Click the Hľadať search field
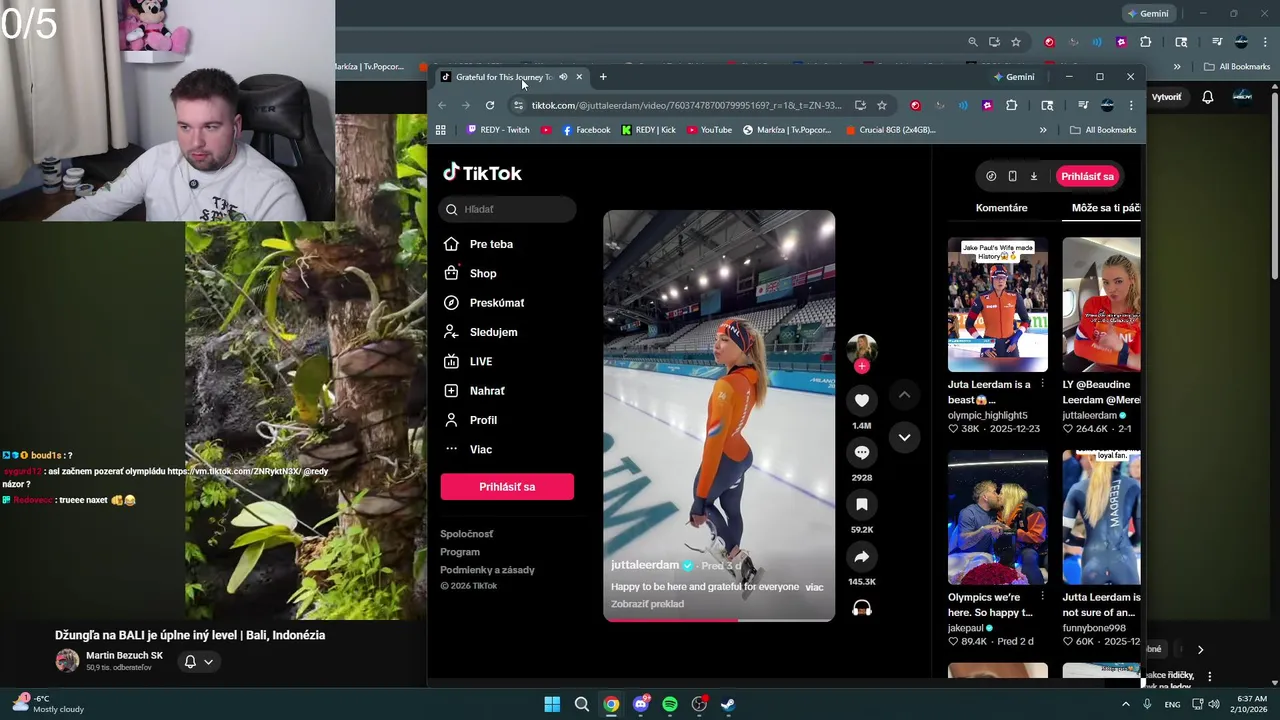The width and height of the screenshot is (1280, 720). [x=507, y=209]
